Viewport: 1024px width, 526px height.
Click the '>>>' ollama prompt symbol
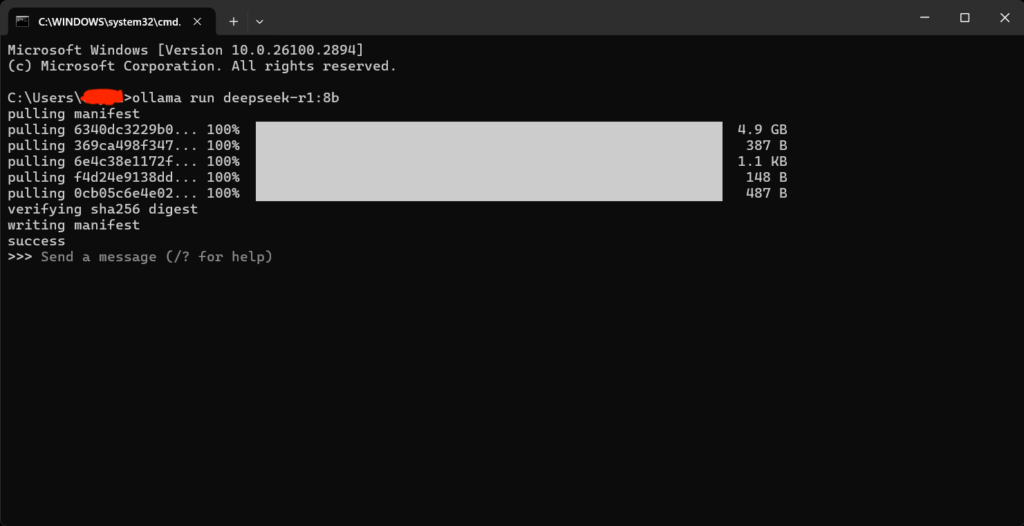(x=20, y=257)
